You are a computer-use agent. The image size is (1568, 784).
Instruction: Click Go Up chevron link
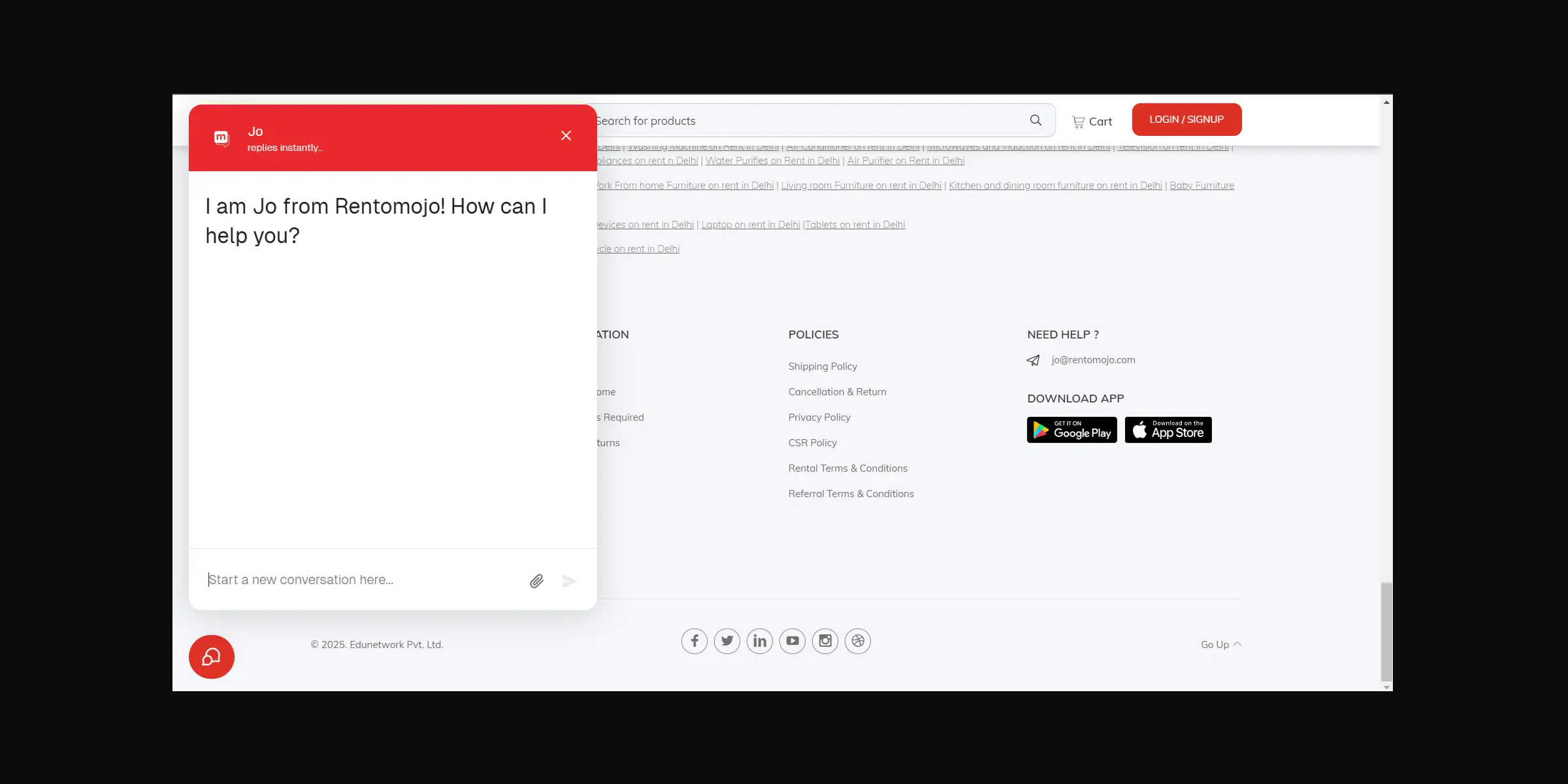1220,644
